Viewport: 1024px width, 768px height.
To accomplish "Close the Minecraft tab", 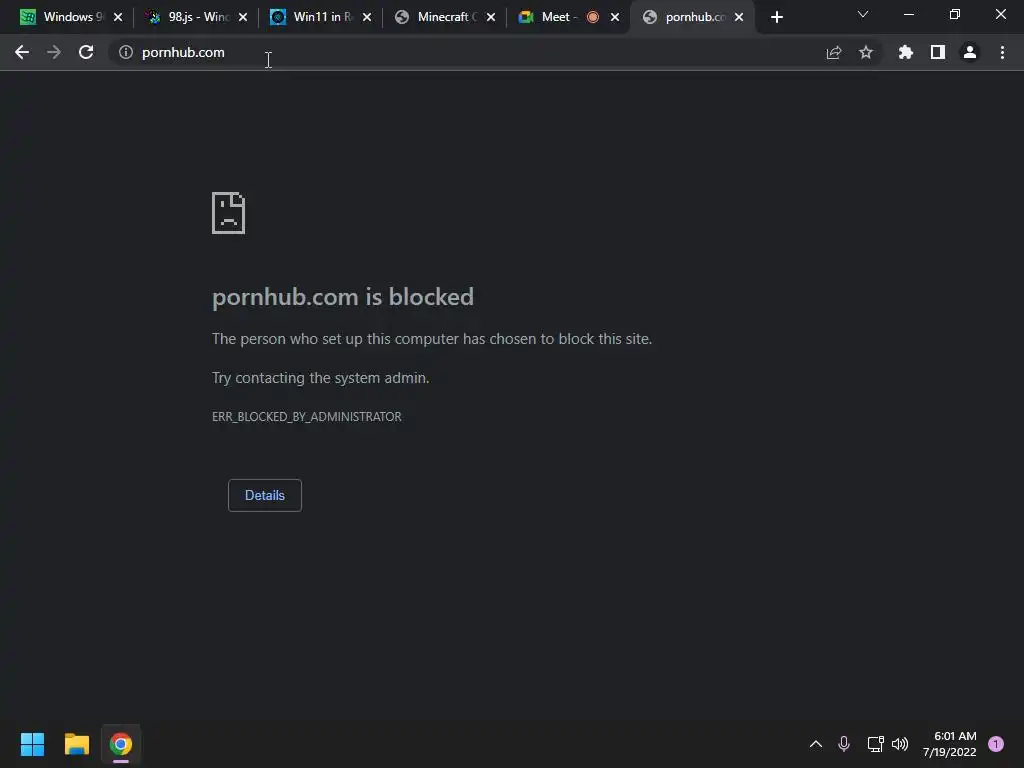I will click(491, 18).
